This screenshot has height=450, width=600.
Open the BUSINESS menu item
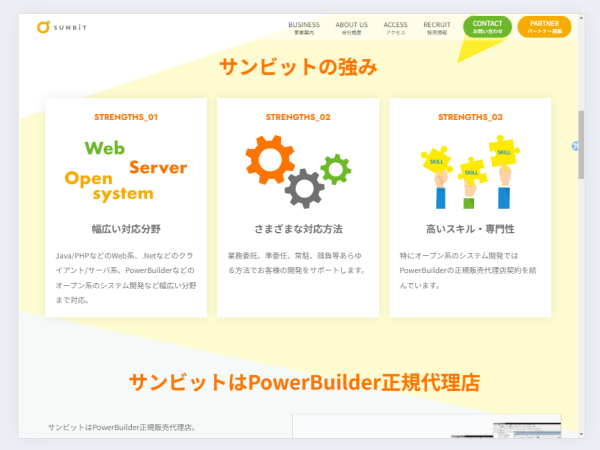[x=304, y=28]
